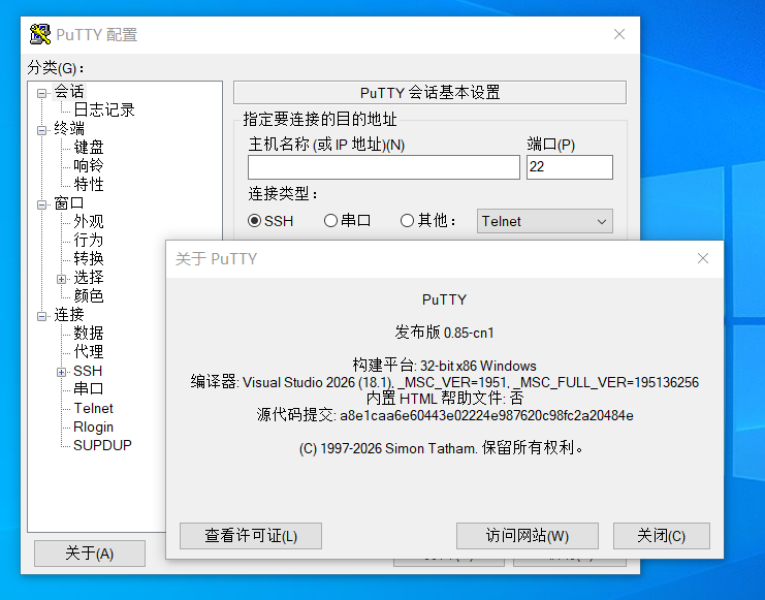This screenshot has height=600, width=765.
Task: Select SSH in the category tree
Action: point(88,371)
